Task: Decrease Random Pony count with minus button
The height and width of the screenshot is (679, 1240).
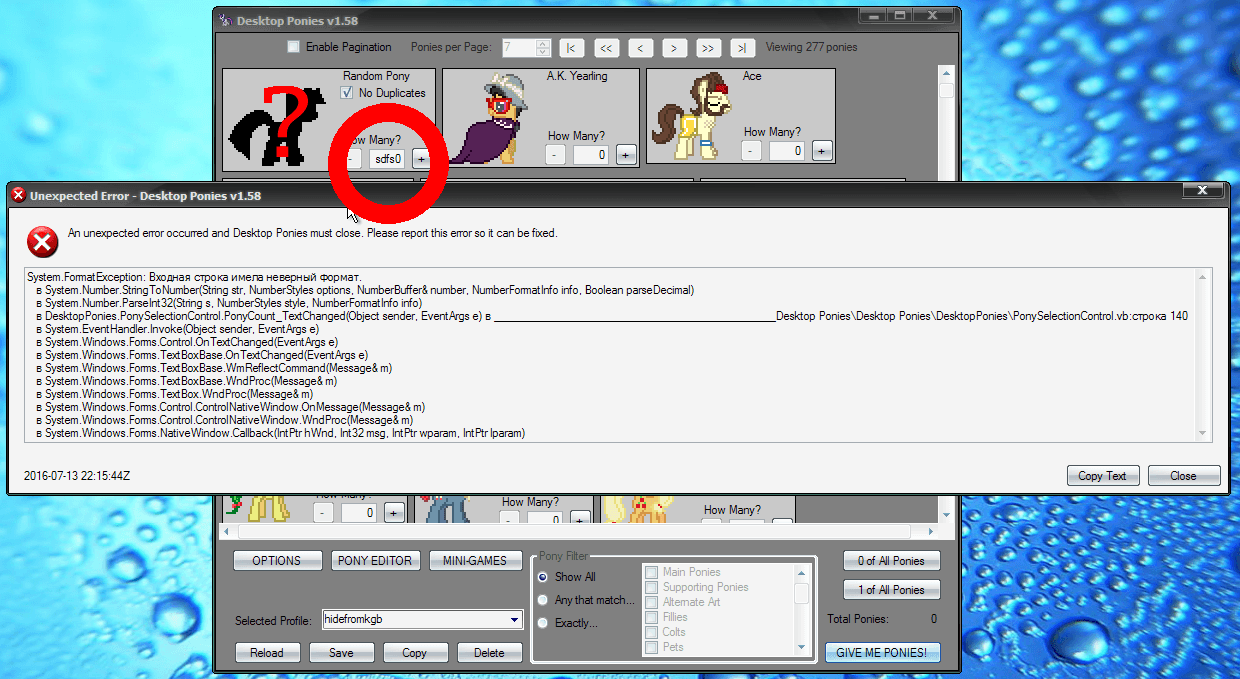Action: [x=352, y=158]
